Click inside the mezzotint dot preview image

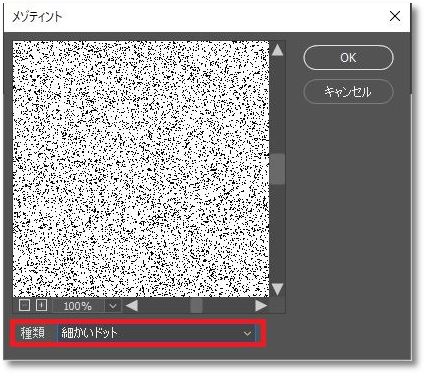[141, 169]
